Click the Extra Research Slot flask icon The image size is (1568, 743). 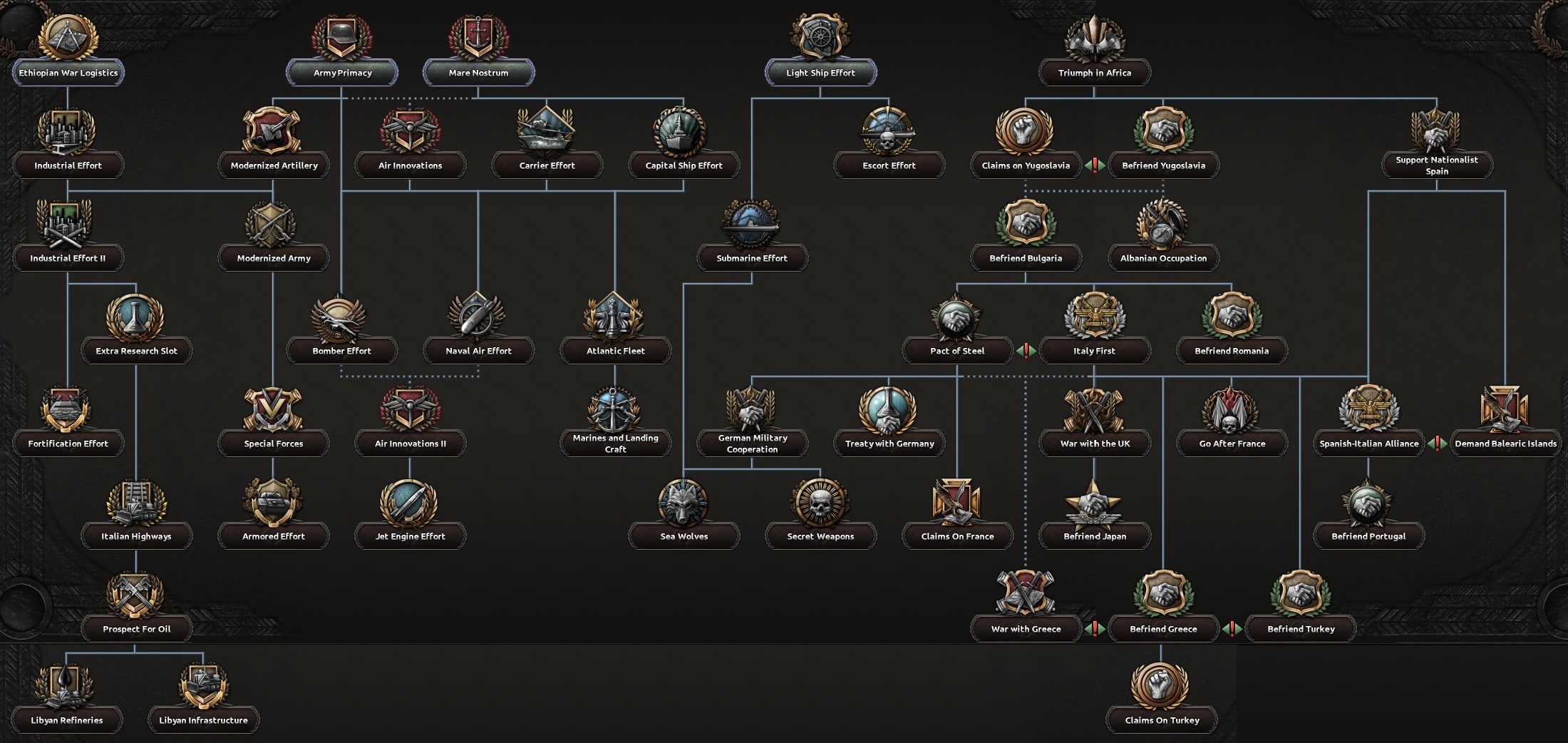(x=136, y=317)
